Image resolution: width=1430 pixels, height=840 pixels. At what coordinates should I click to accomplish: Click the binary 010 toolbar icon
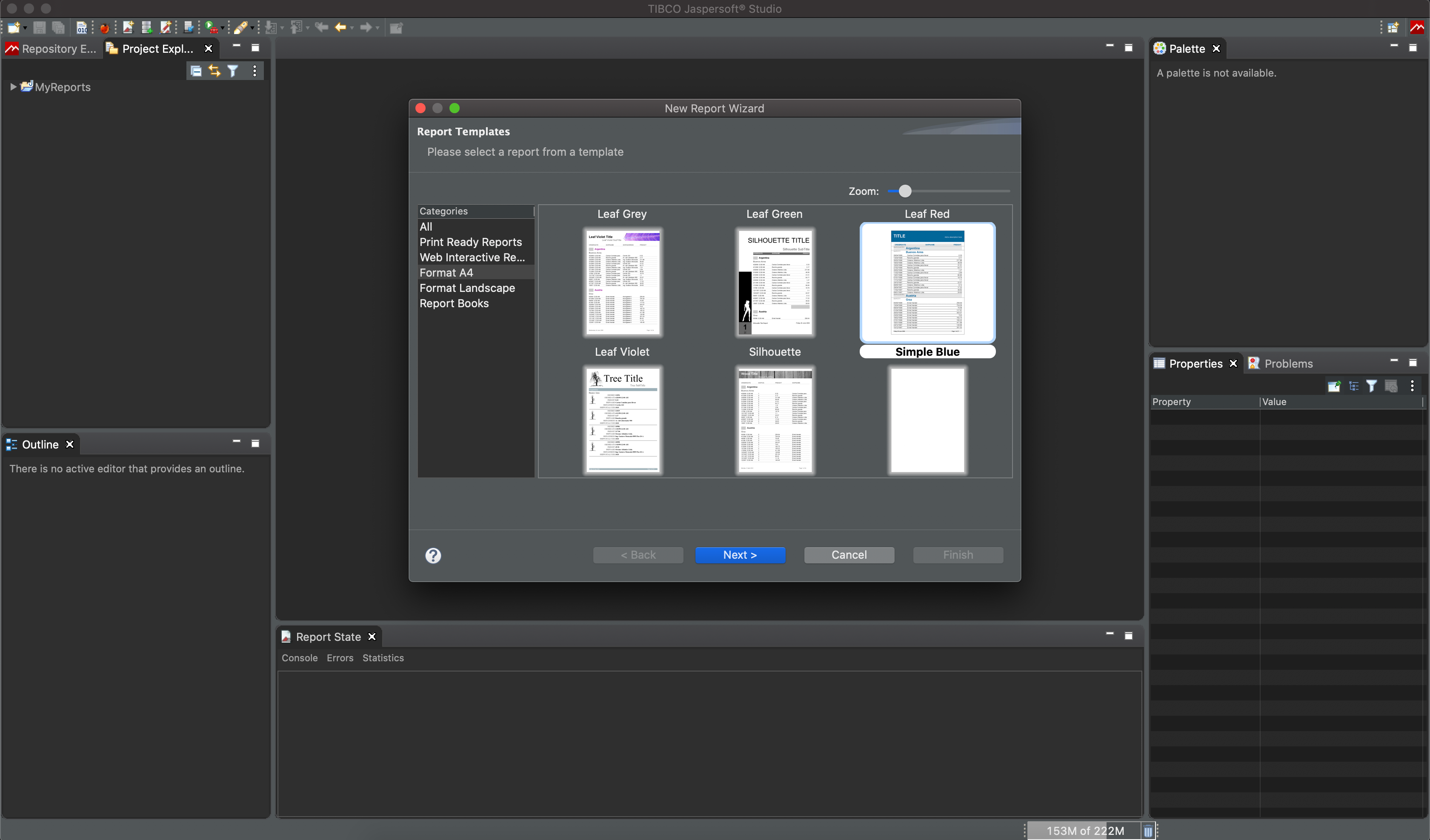tap(82, 27)
